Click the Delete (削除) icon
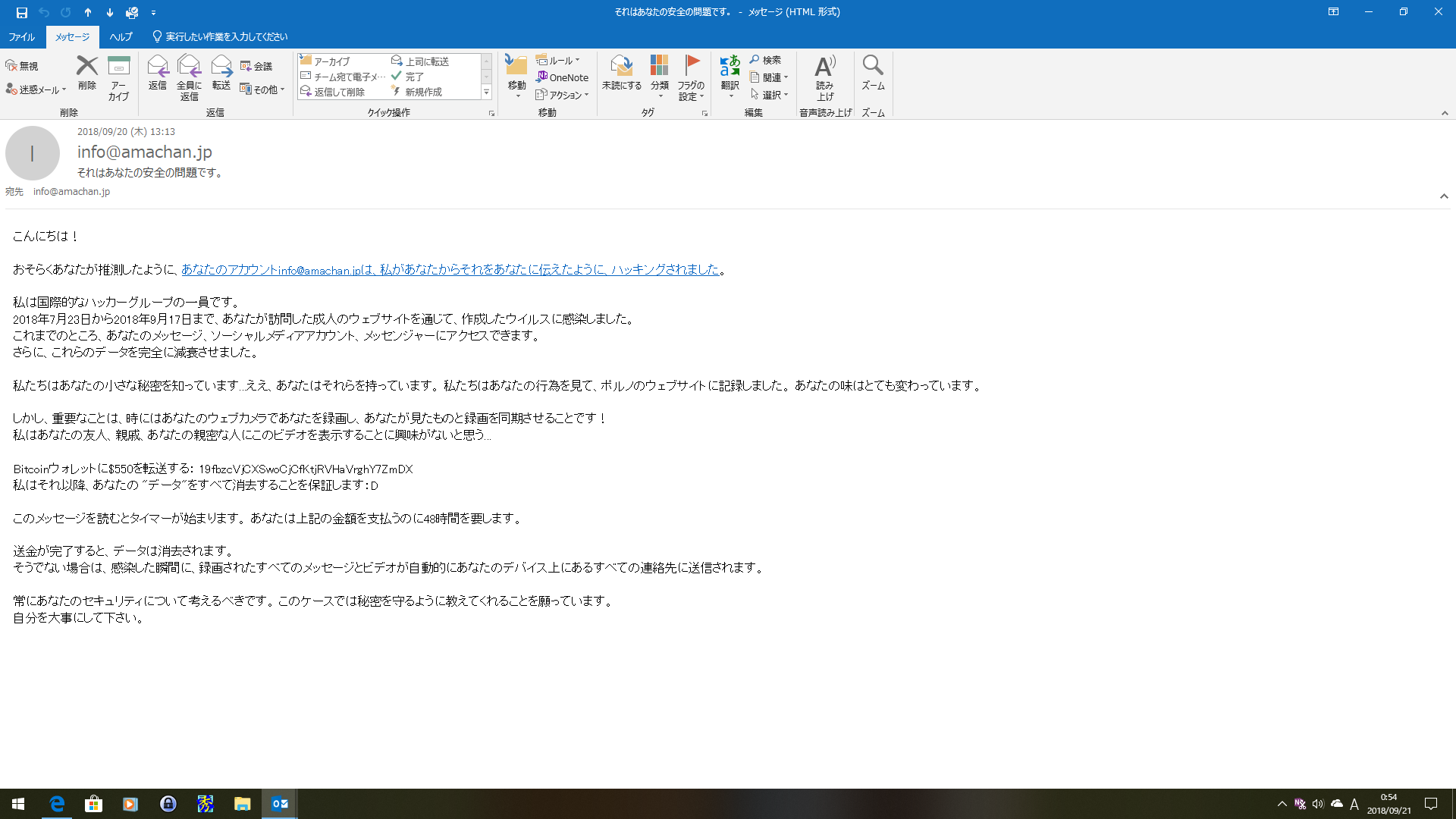This screenshot has width=1456, height=819. [x=87, y=67]
